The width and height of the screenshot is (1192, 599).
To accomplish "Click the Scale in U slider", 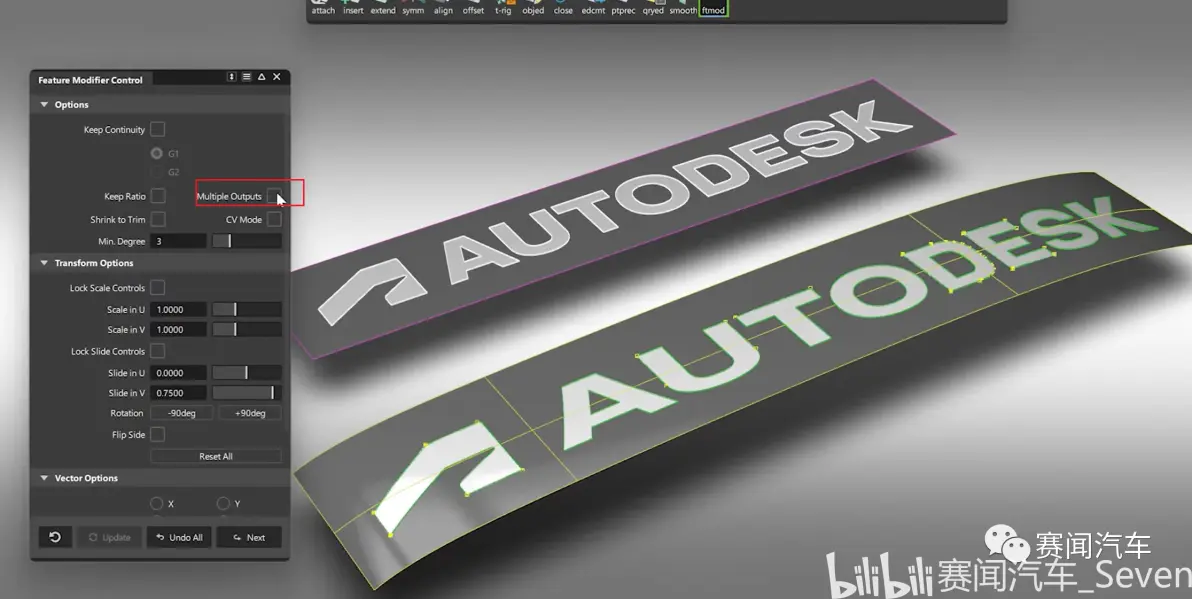I will coord(246,309).
